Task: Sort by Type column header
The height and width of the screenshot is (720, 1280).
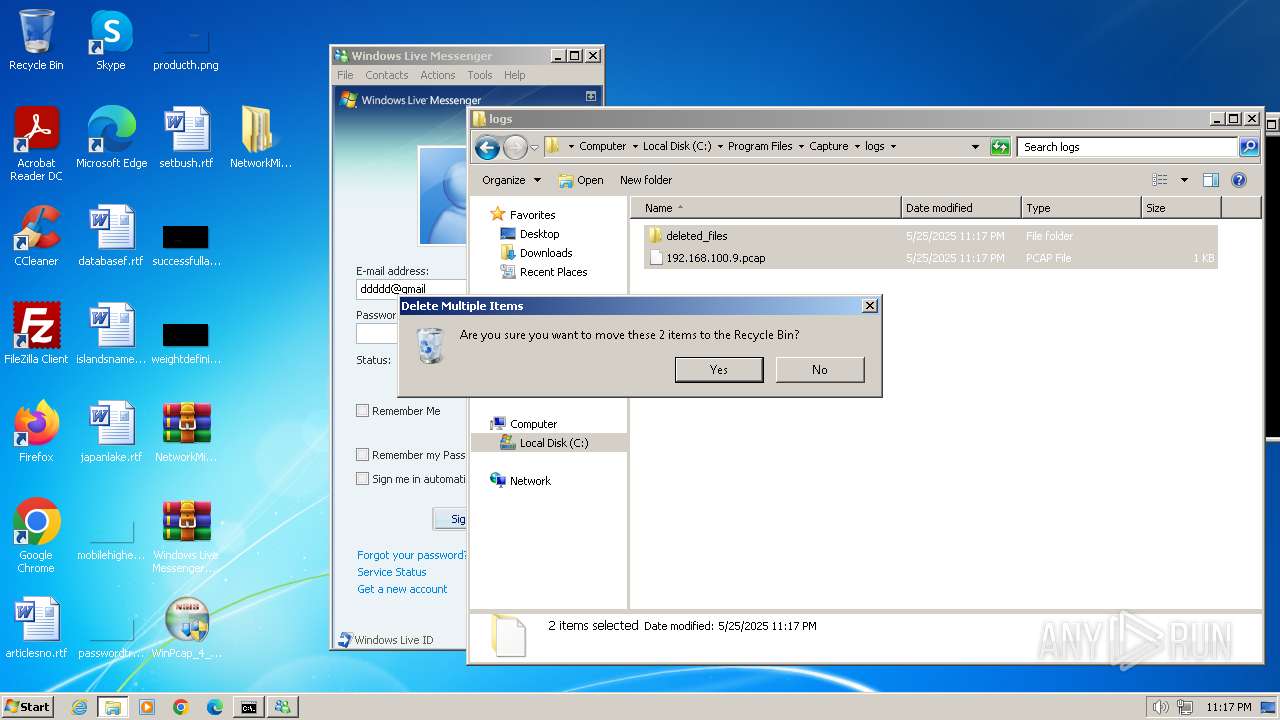Action: pos(1081,208)
